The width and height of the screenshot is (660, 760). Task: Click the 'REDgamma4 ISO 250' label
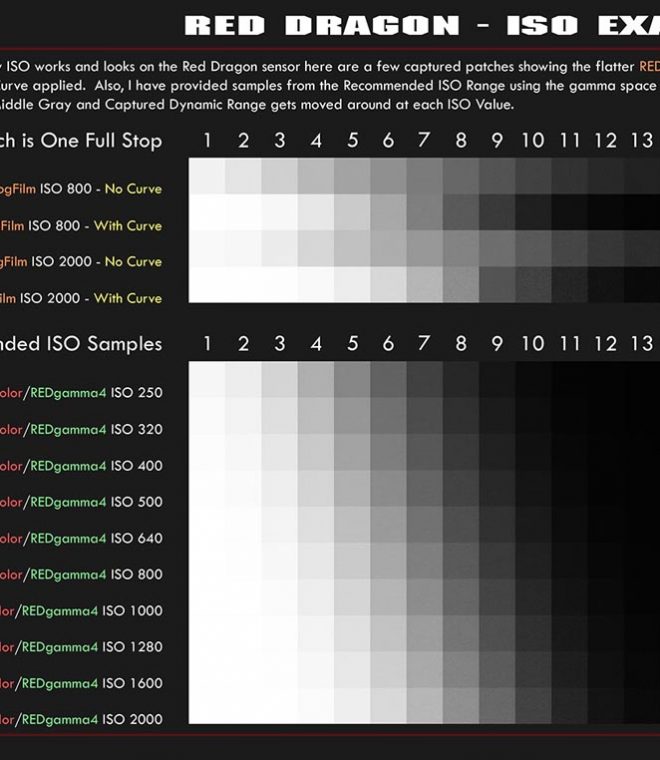[96, 393]
